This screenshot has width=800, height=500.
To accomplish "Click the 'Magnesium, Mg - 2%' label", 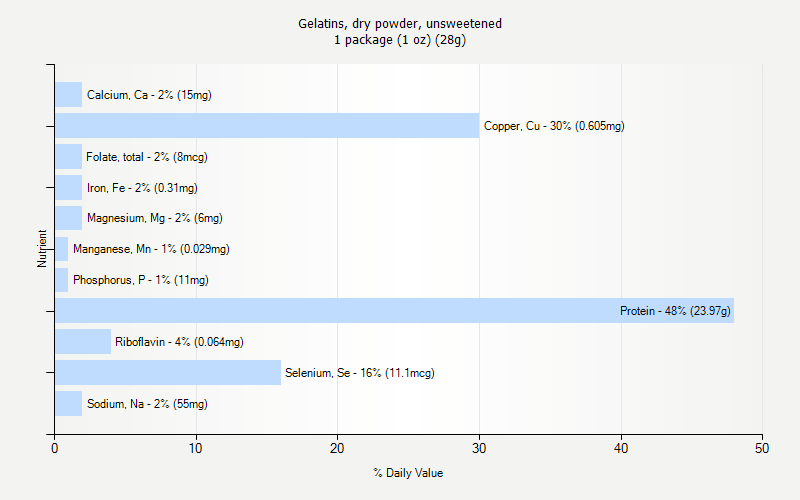I will [154, 218].
